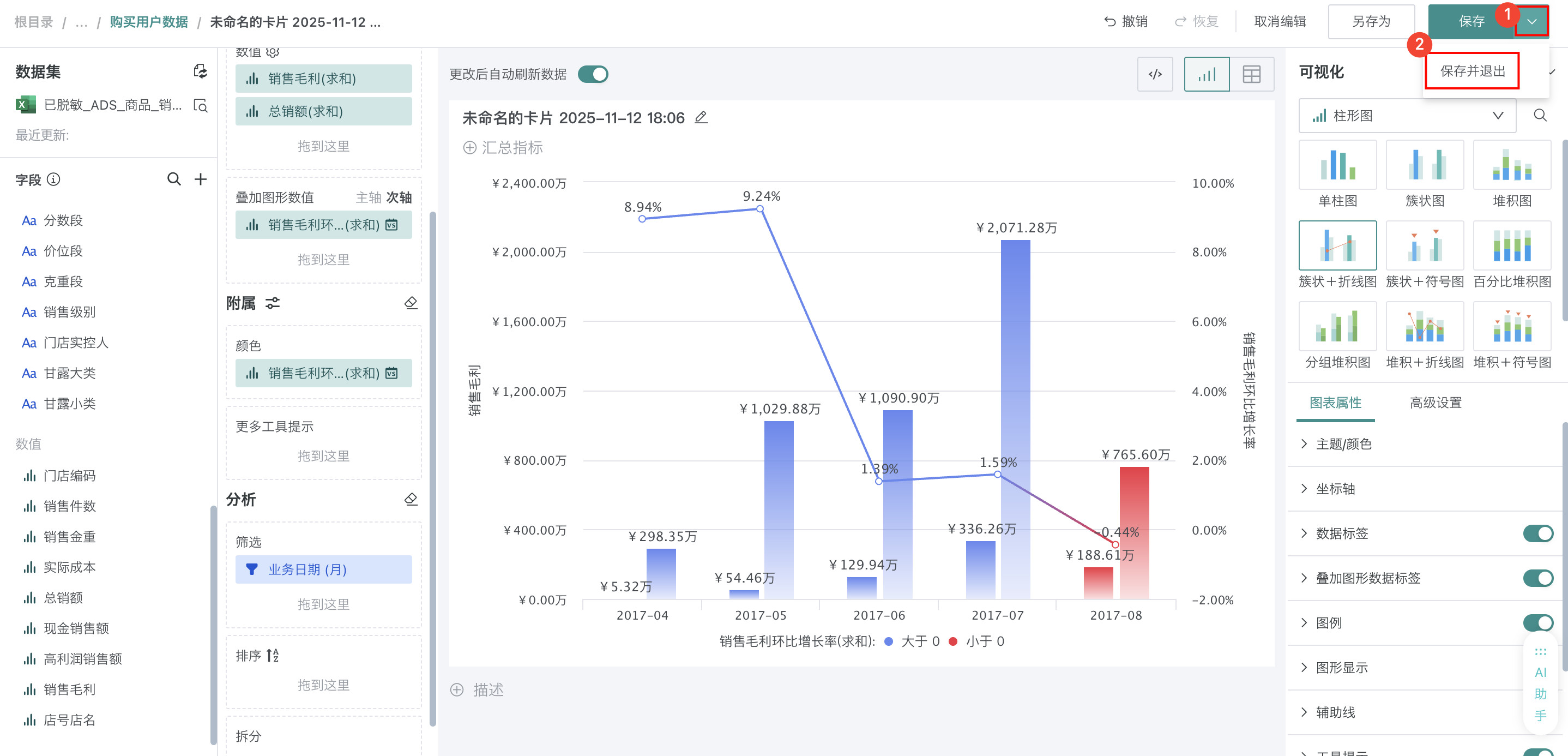Viewport: 1568px width, 756px height.
Task: Add a new field with plus icon
Action: coord(200,179)
